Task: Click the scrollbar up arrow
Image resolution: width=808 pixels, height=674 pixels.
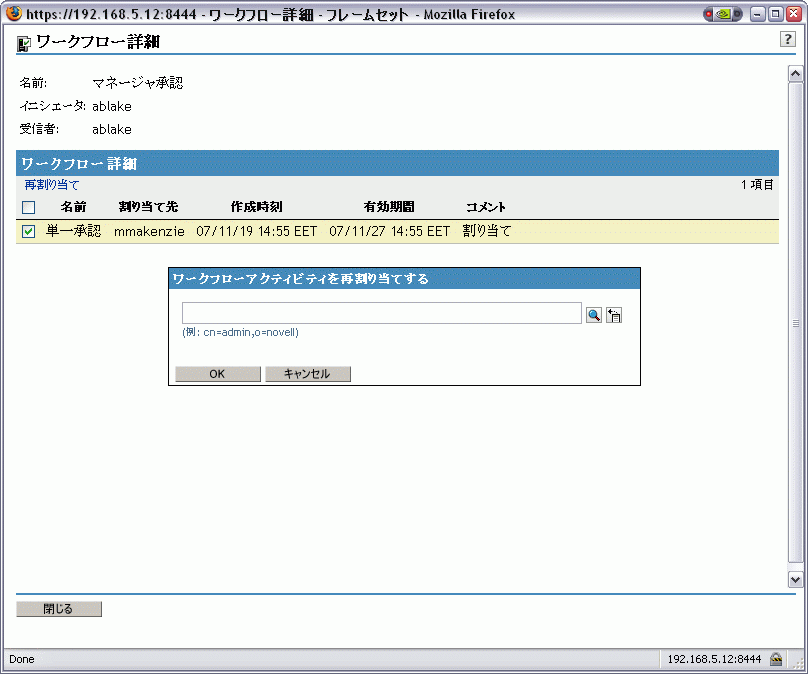Action: (x=795, y=74)
